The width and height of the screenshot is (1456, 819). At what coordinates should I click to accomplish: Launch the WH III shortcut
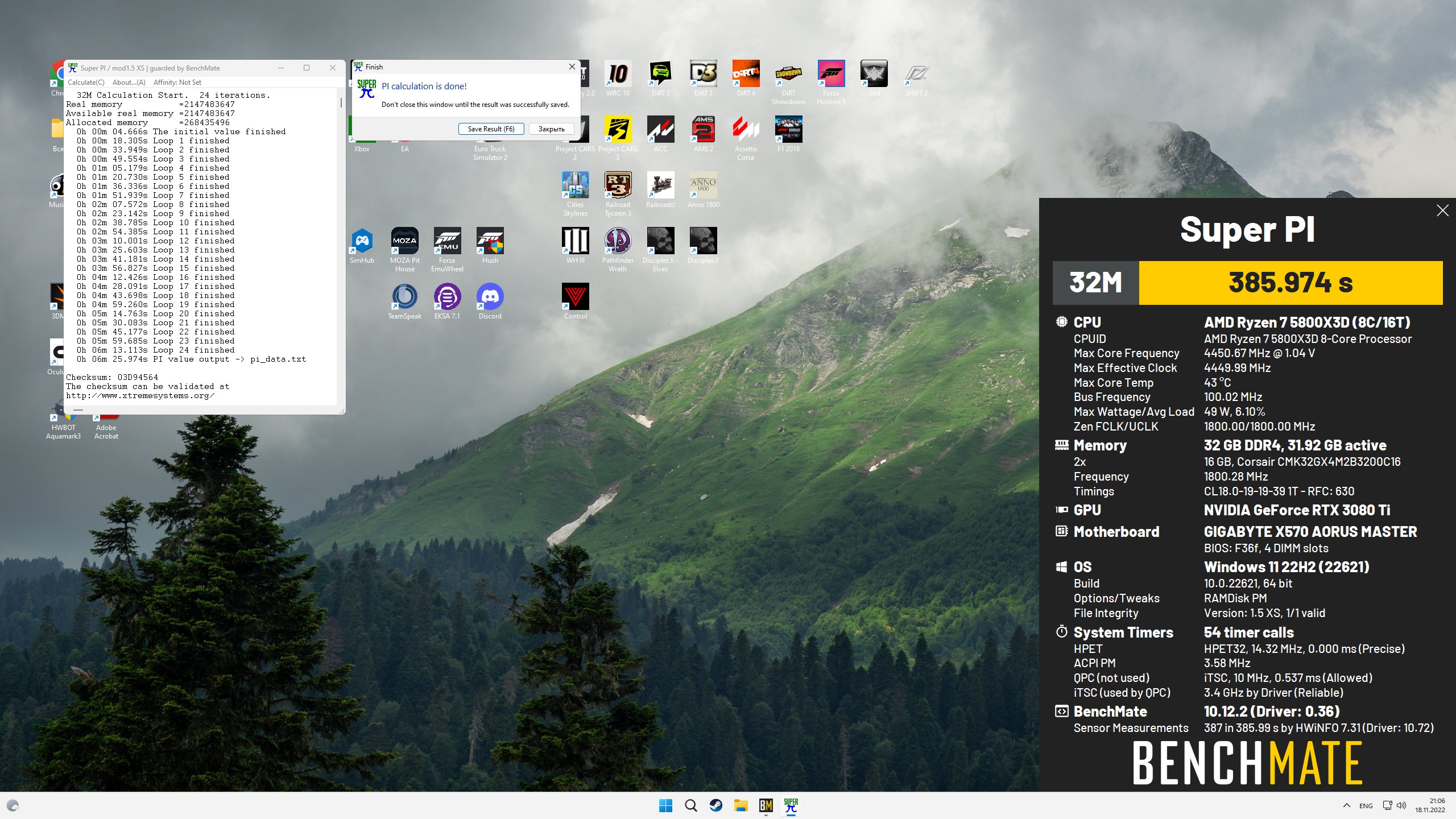[x=575, y=246]
